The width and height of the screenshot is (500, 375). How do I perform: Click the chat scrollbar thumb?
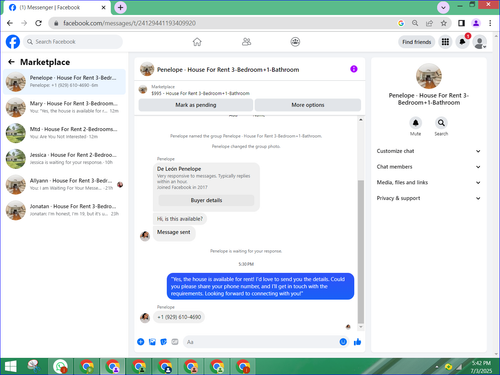point(361,252)
